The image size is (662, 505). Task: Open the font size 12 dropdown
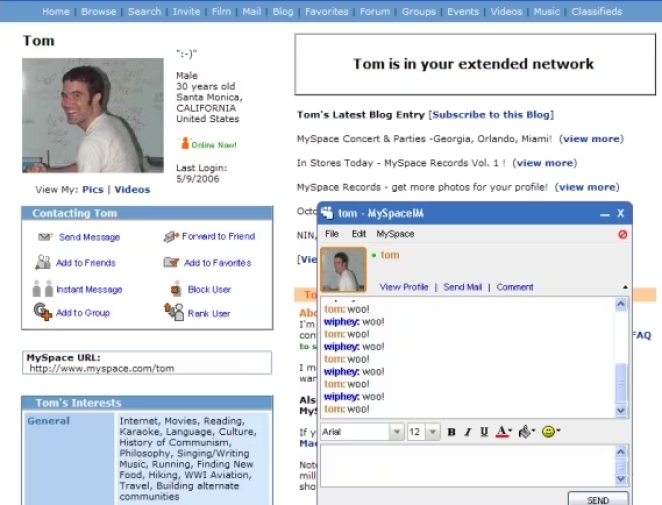[x=432, y=432]
